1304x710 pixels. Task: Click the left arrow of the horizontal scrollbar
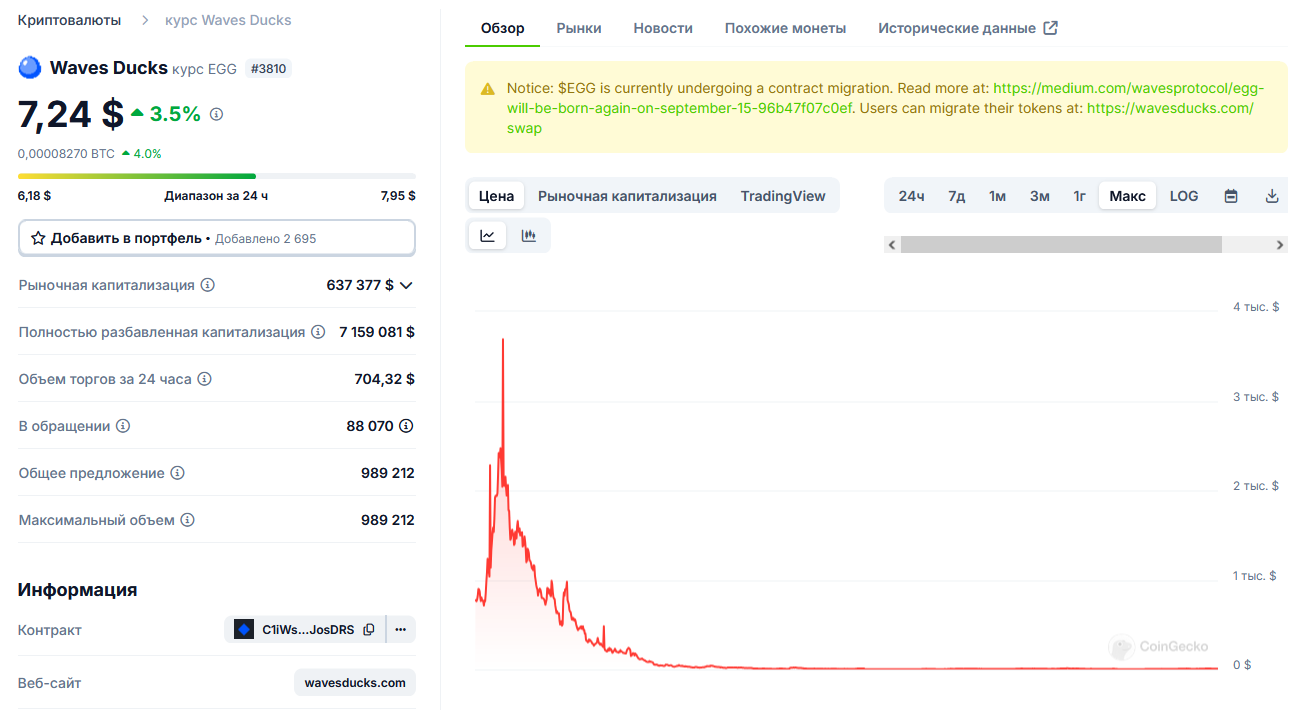click(892, 245)
